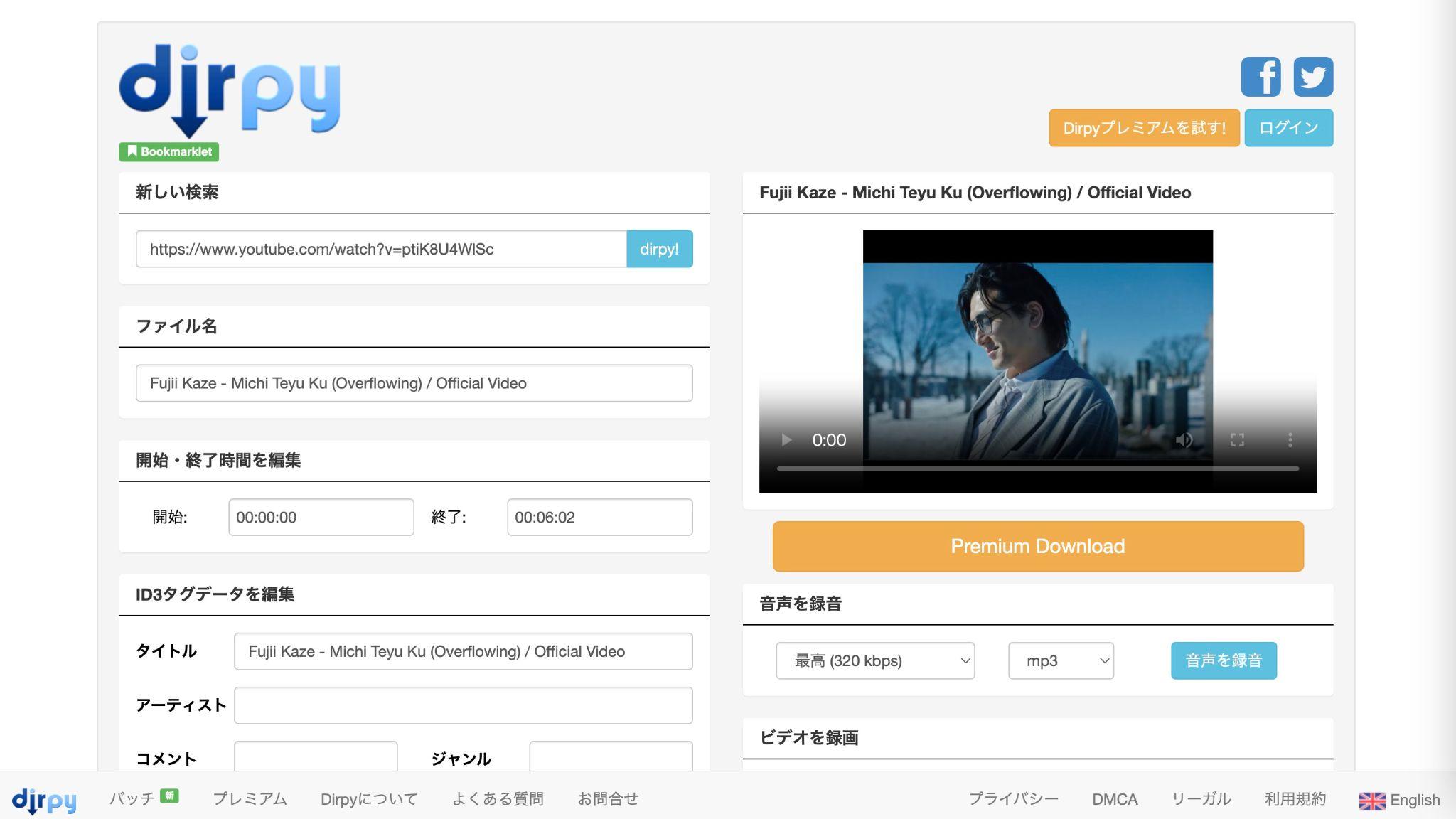The image size is (1456, 819).
Task: Click the ログイン button
Action: click(1289, 128)
